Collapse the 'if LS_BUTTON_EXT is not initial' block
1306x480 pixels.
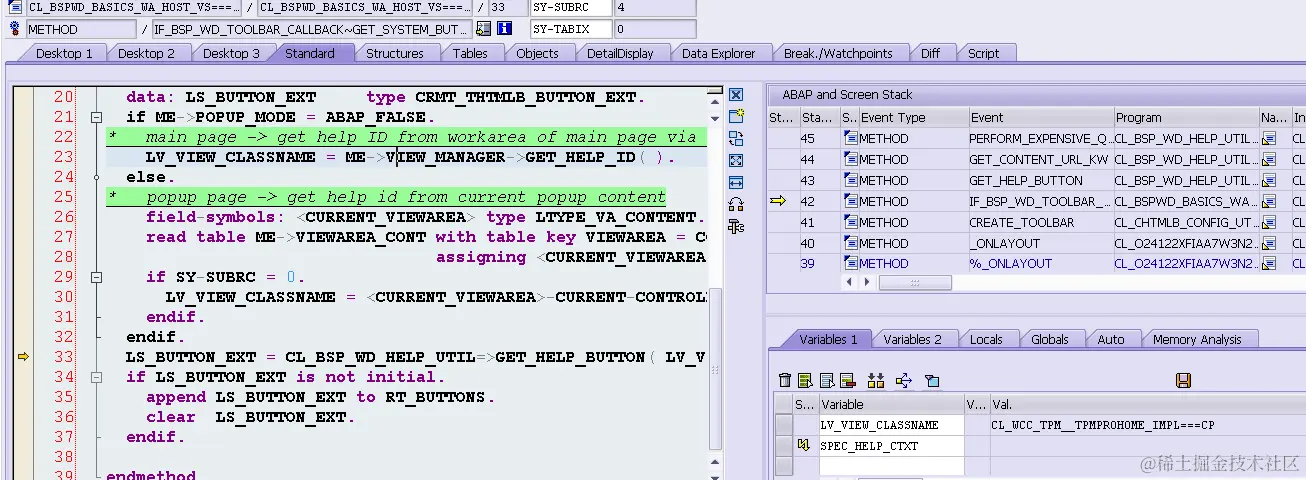(96, 377)
